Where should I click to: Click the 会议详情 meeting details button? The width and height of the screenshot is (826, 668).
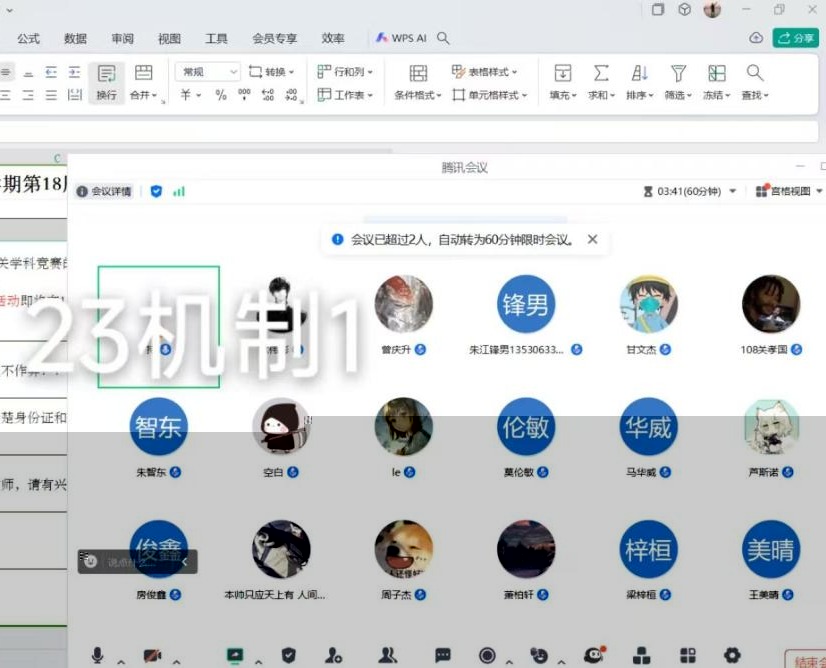point(104,191)
